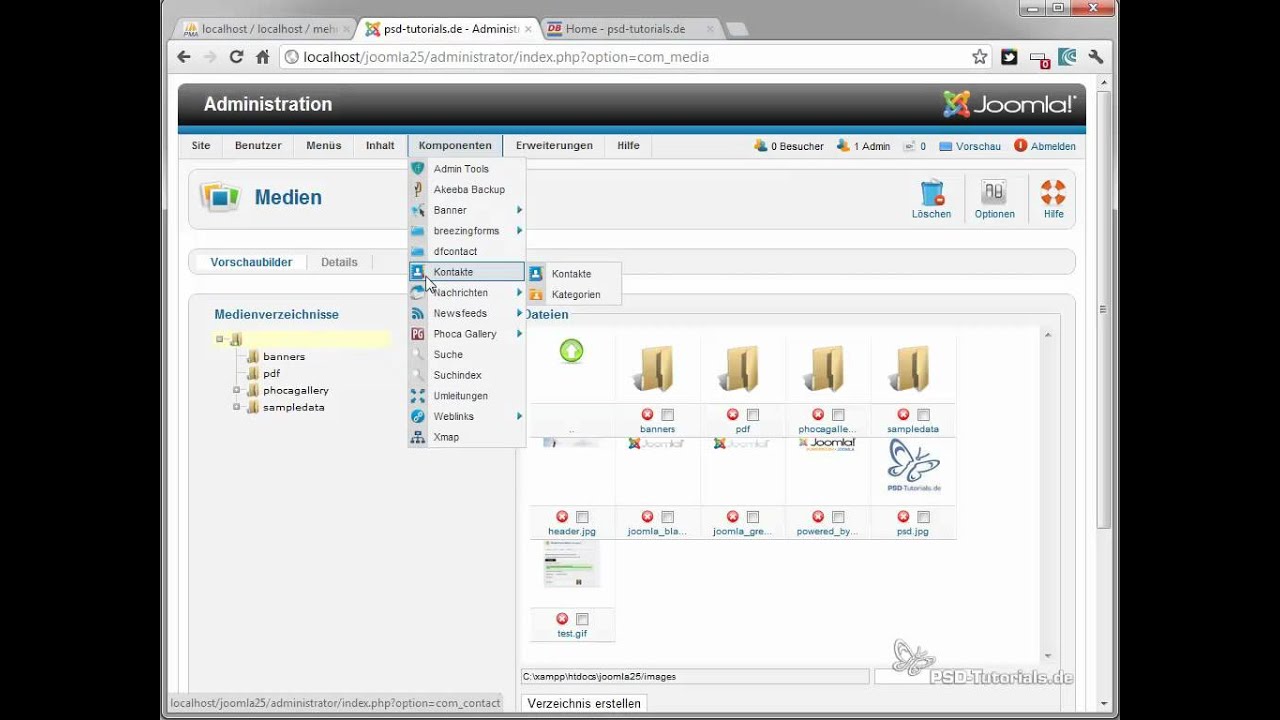The image size is (1280, 720).
Task: Tick the checkbox for powered_by... image
Action: pyautogui.click(x=838, y=517)
